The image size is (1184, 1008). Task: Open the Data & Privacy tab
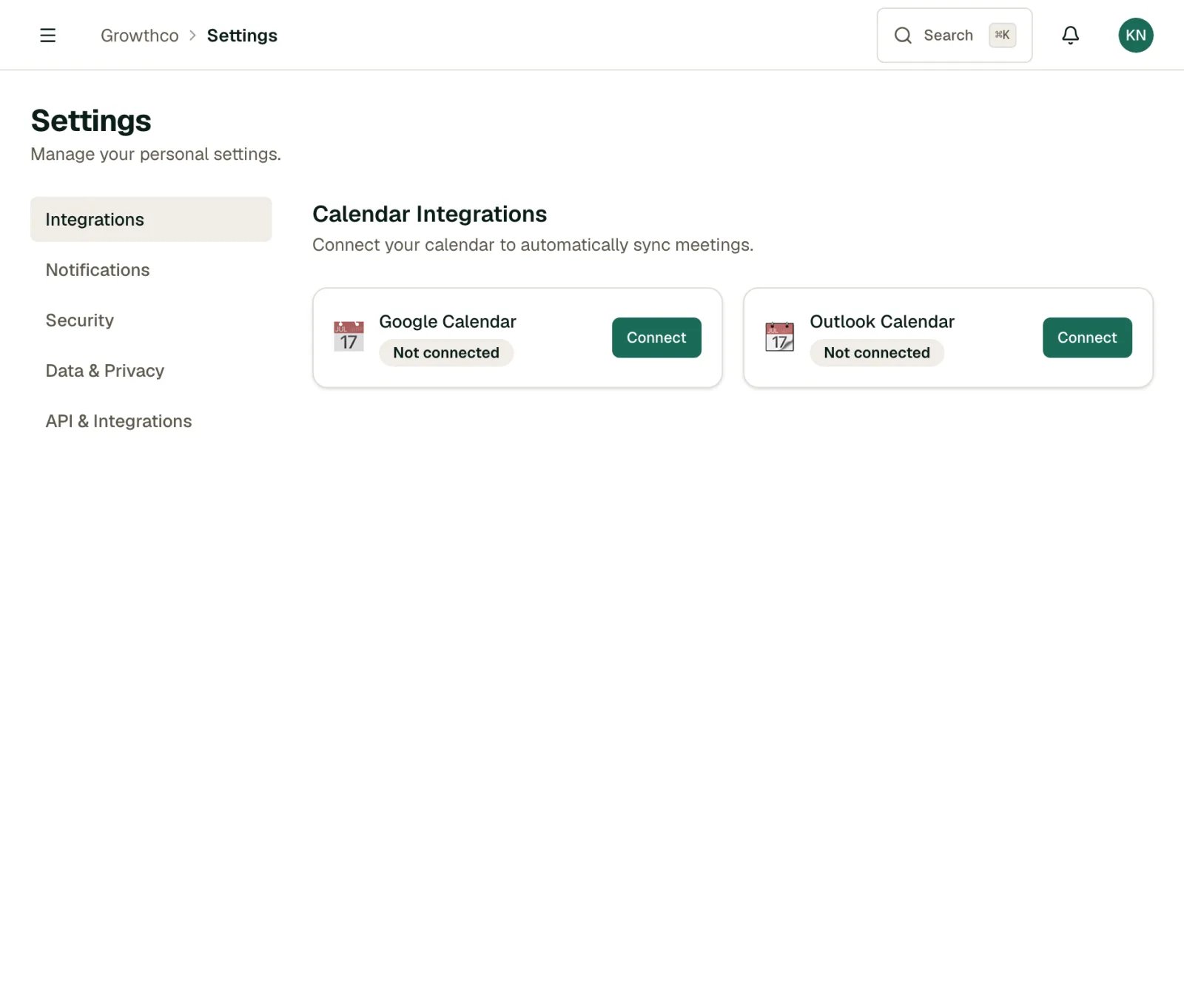151,370
